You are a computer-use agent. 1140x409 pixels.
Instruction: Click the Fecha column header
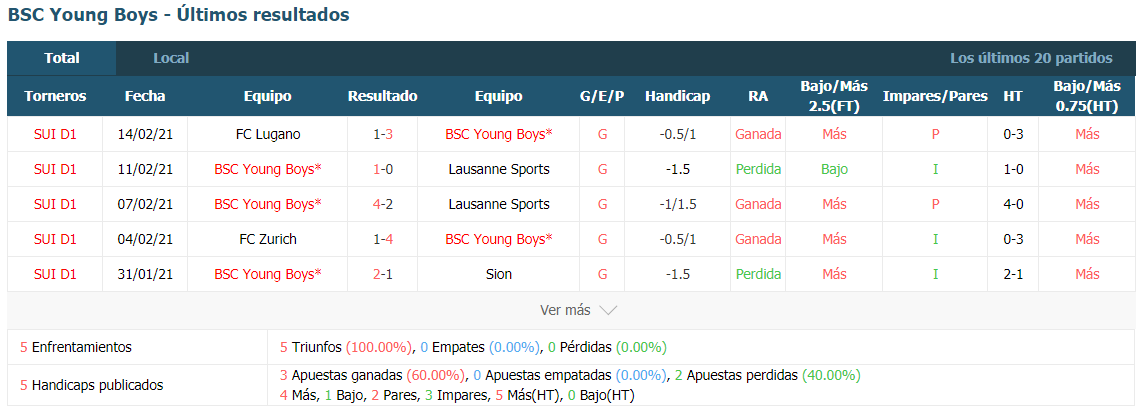[145, 96]
